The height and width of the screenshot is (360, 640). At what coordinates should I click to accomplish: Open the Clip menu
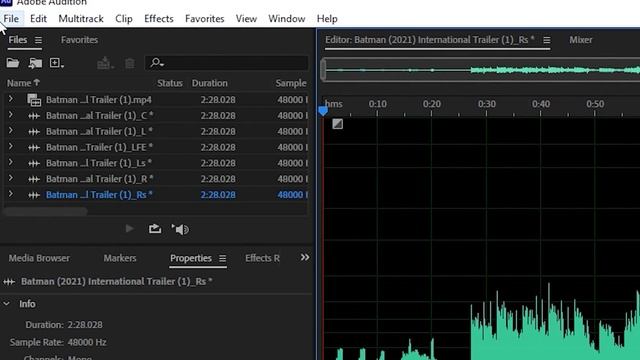(124, 19)
